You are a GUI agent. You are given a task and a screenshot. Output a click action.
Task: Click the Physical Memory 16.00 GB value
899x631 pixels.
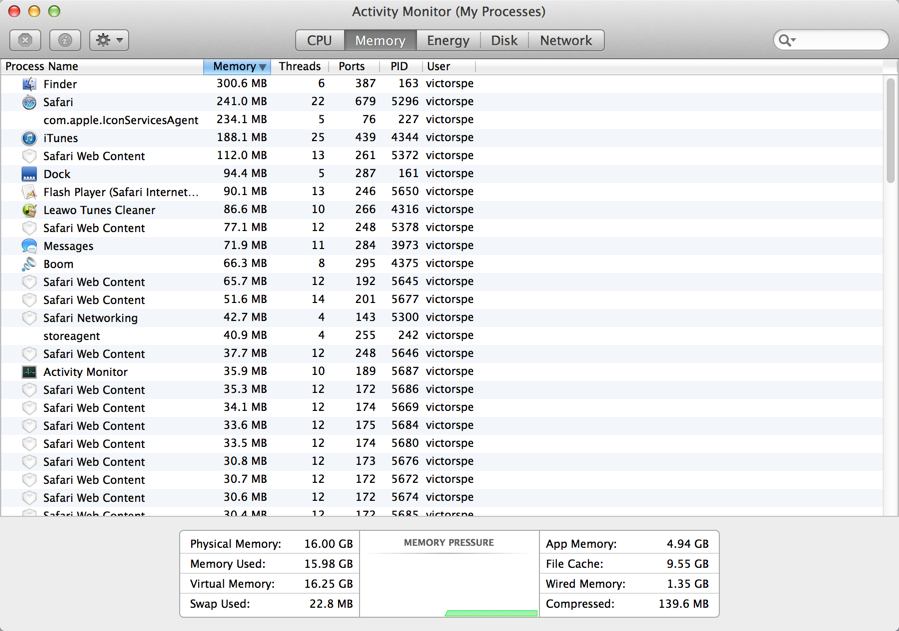328,544
